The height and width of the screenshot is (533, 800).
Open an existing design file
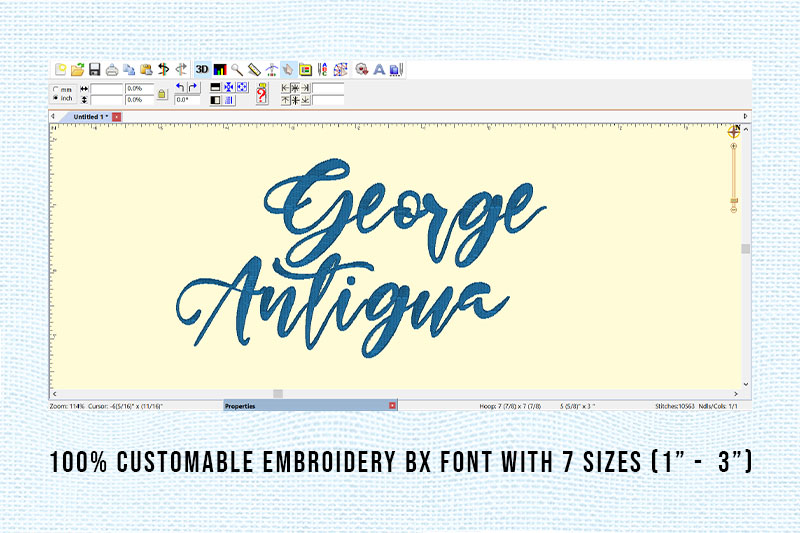(78, 69)
